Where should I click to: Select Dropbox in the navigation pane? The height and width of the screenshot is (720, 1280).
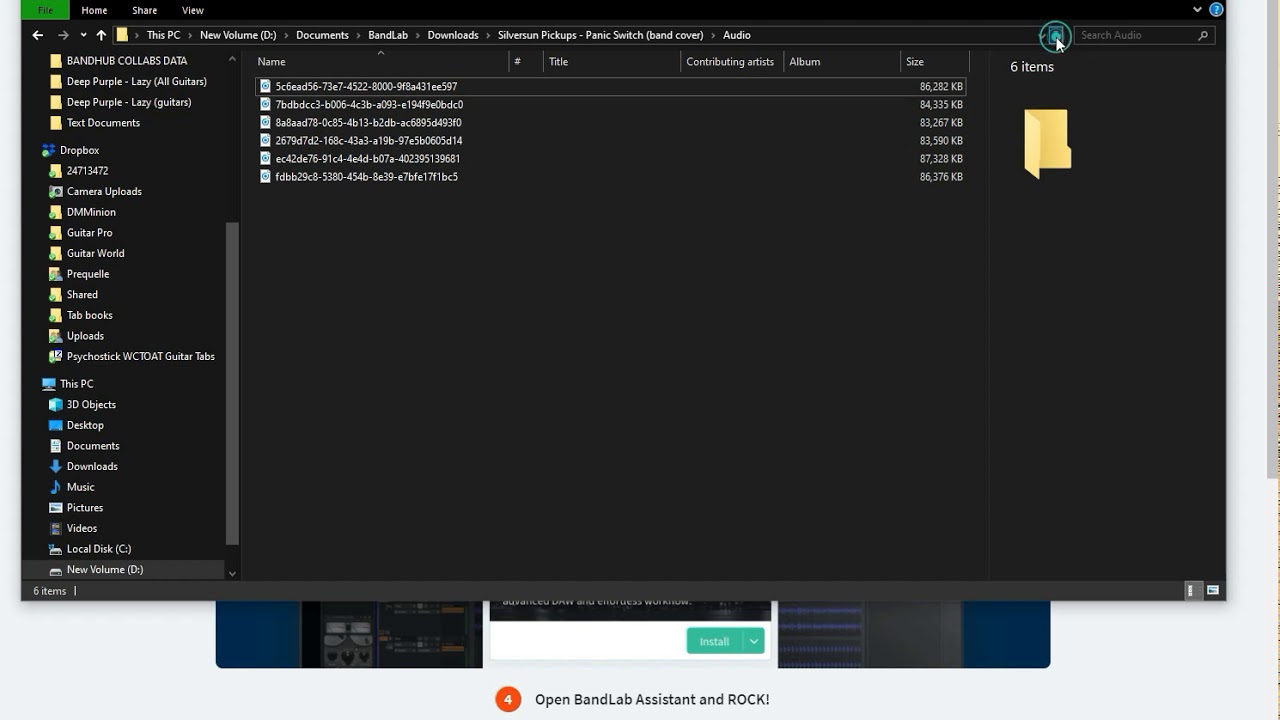(79, 150)
